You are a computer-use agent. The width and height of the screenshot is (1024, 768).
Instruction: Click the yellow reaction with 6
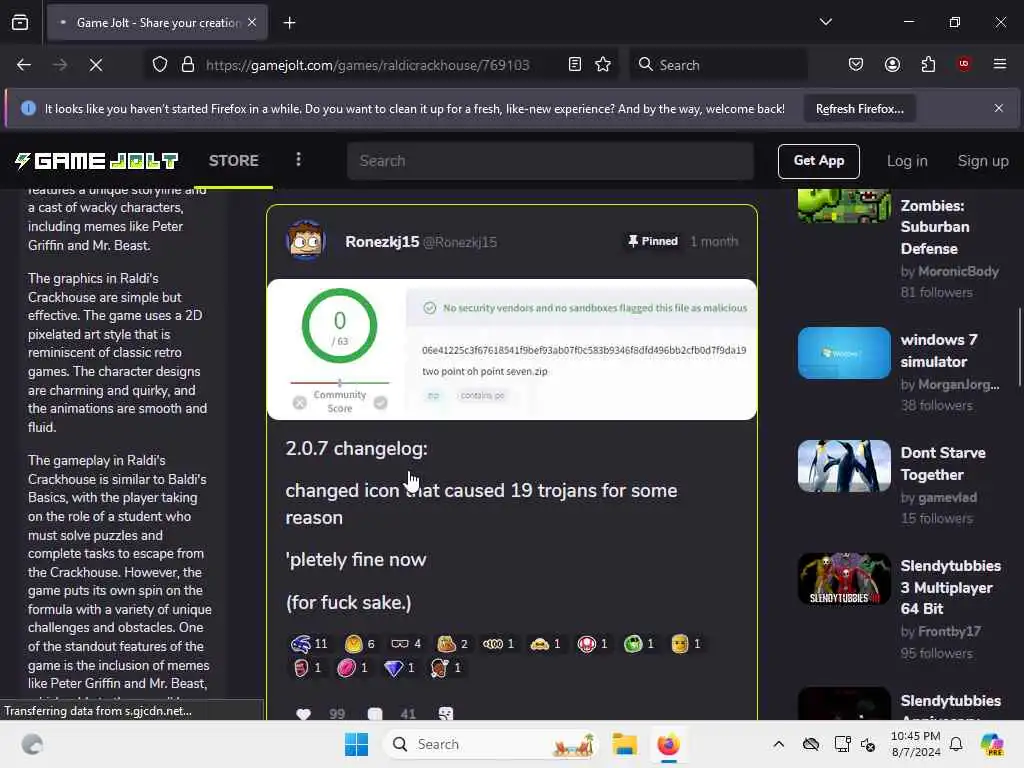pos(360,644)
